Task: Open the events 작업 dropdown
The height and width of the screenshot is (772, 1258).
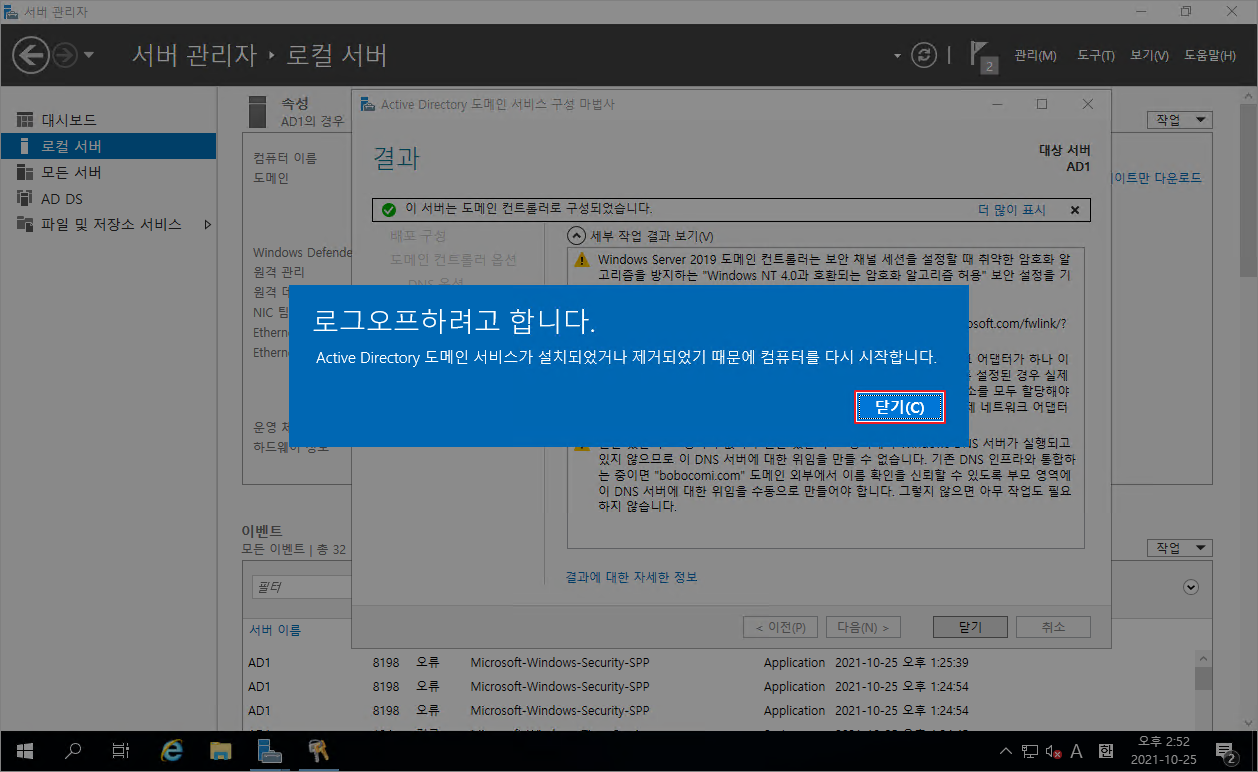Action: 1179,548
